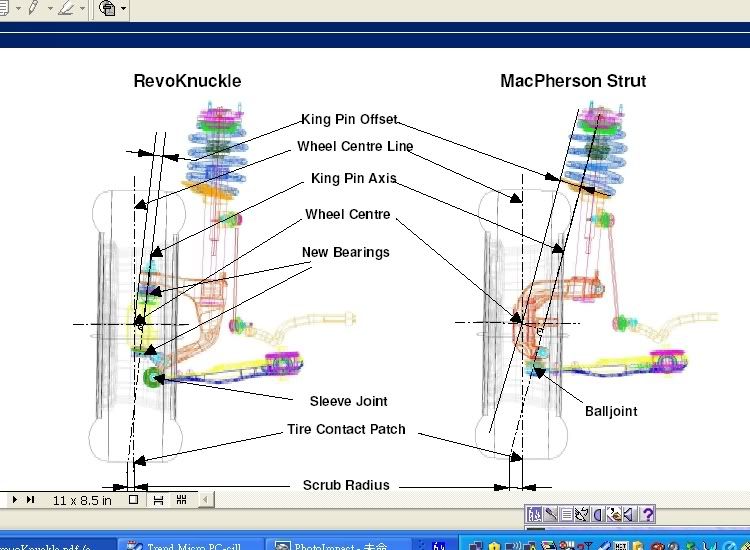This screenshot has width=750, height=550.
Task: Click the language bar icon in taskbar
Action: click(x=438, y=545)
